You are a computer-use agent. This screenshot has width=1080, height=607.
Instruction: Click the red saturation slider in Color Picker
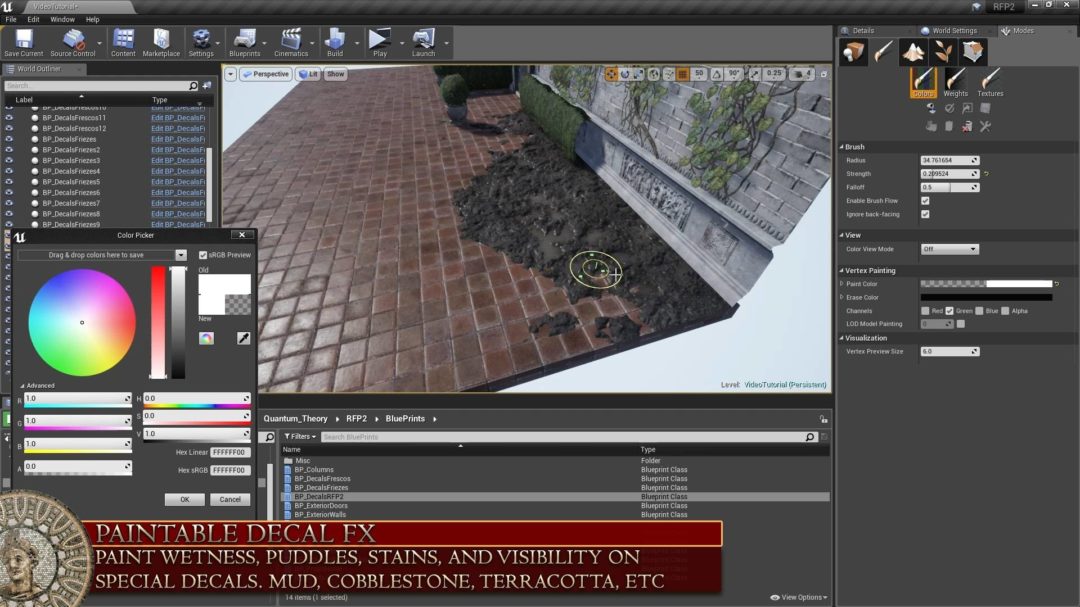(x=158, y=322)
